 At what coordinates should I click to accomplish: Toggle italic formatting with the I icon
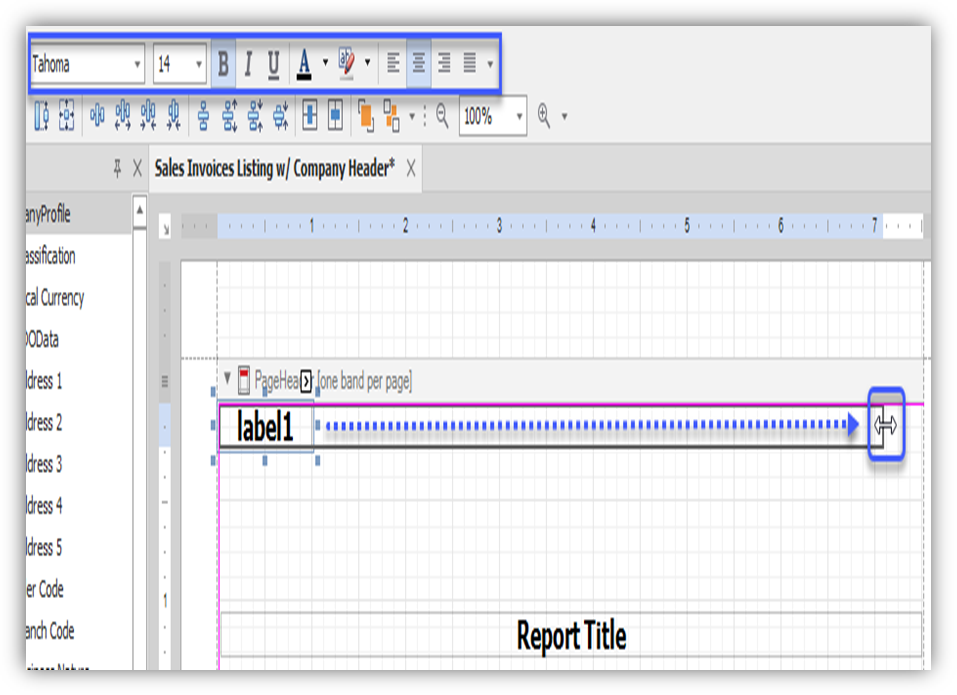[x=248, y=63]
